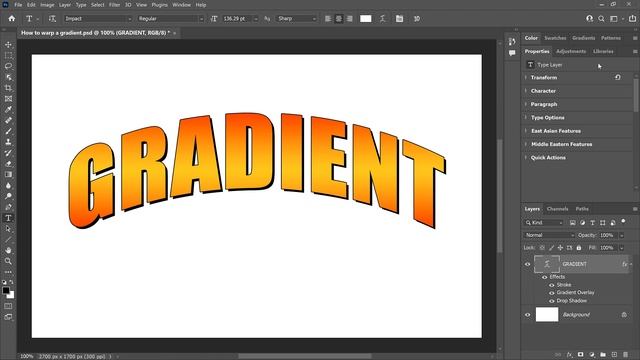Screen dimensions: 640x360
Task: Click the foreground color swatch
Action: [x=6, y=291]
